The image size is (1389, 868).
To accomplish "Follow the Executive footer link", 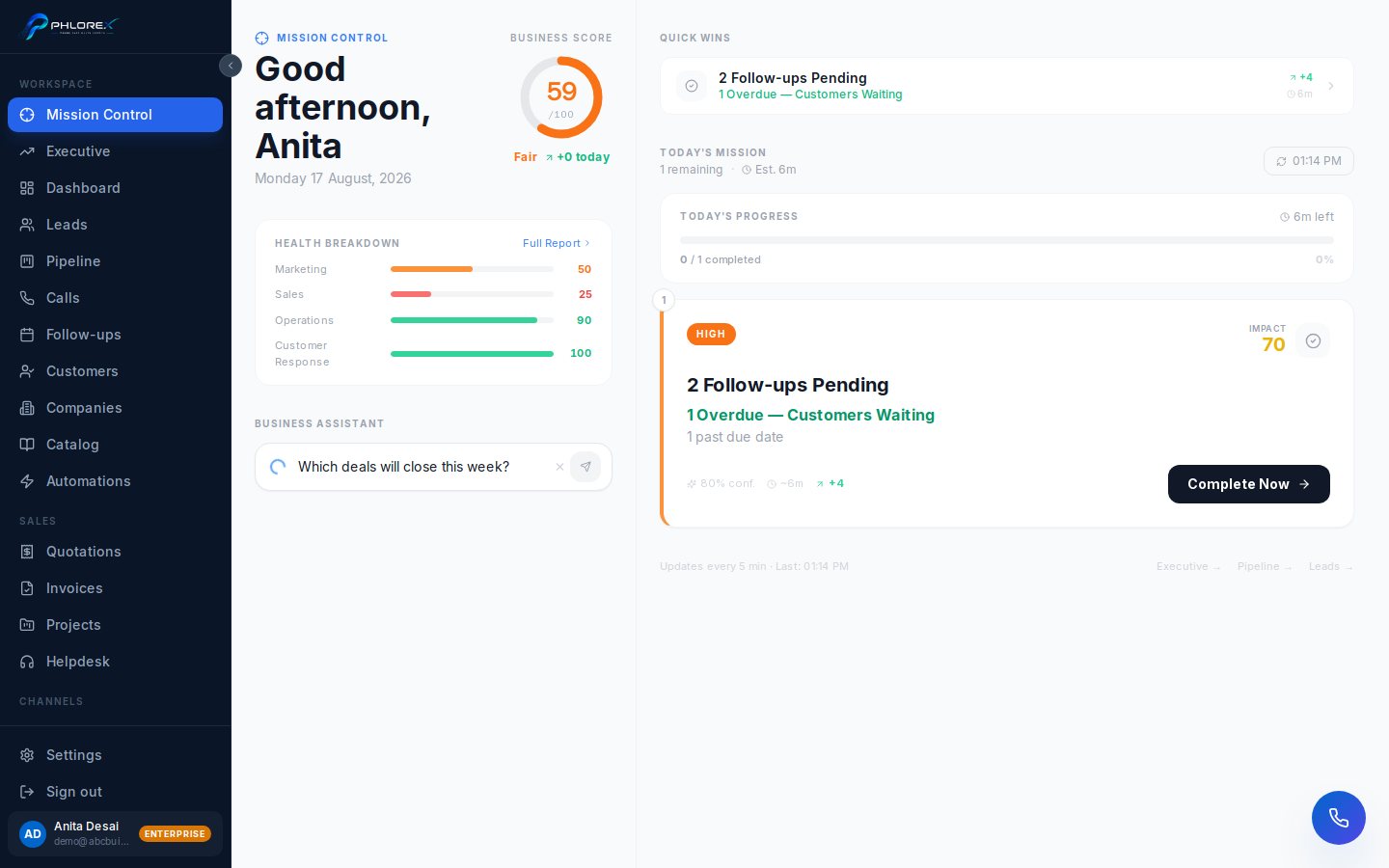I will (1188, 566).
